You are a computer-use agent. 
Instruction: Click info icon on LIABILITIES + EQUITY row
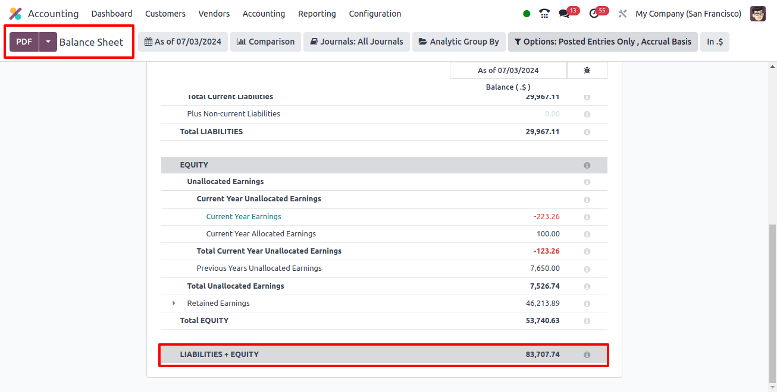coord(587,355)
